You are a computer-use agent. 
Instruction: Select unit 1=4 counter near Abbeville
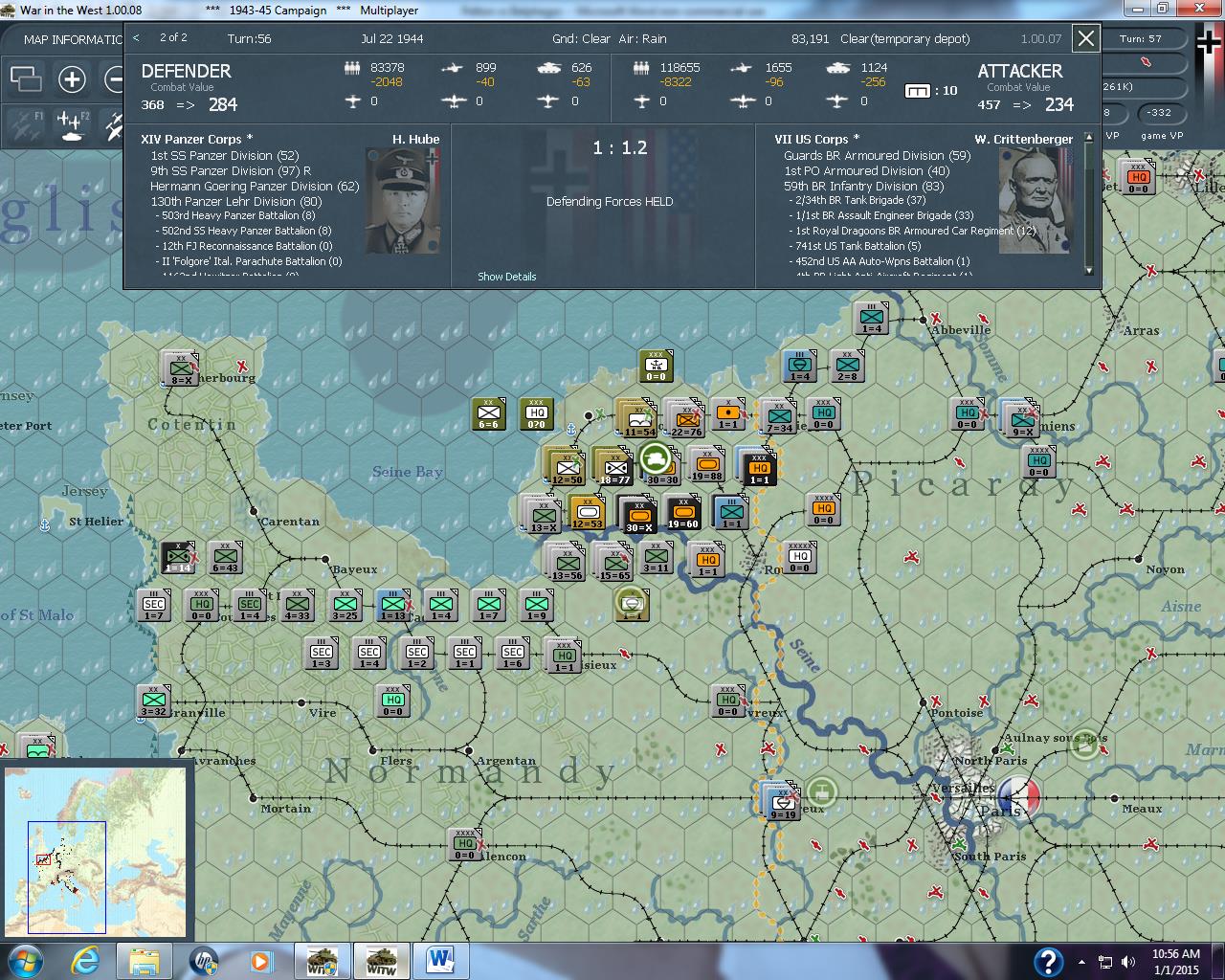pyautogui.click(x=871, y=318)
